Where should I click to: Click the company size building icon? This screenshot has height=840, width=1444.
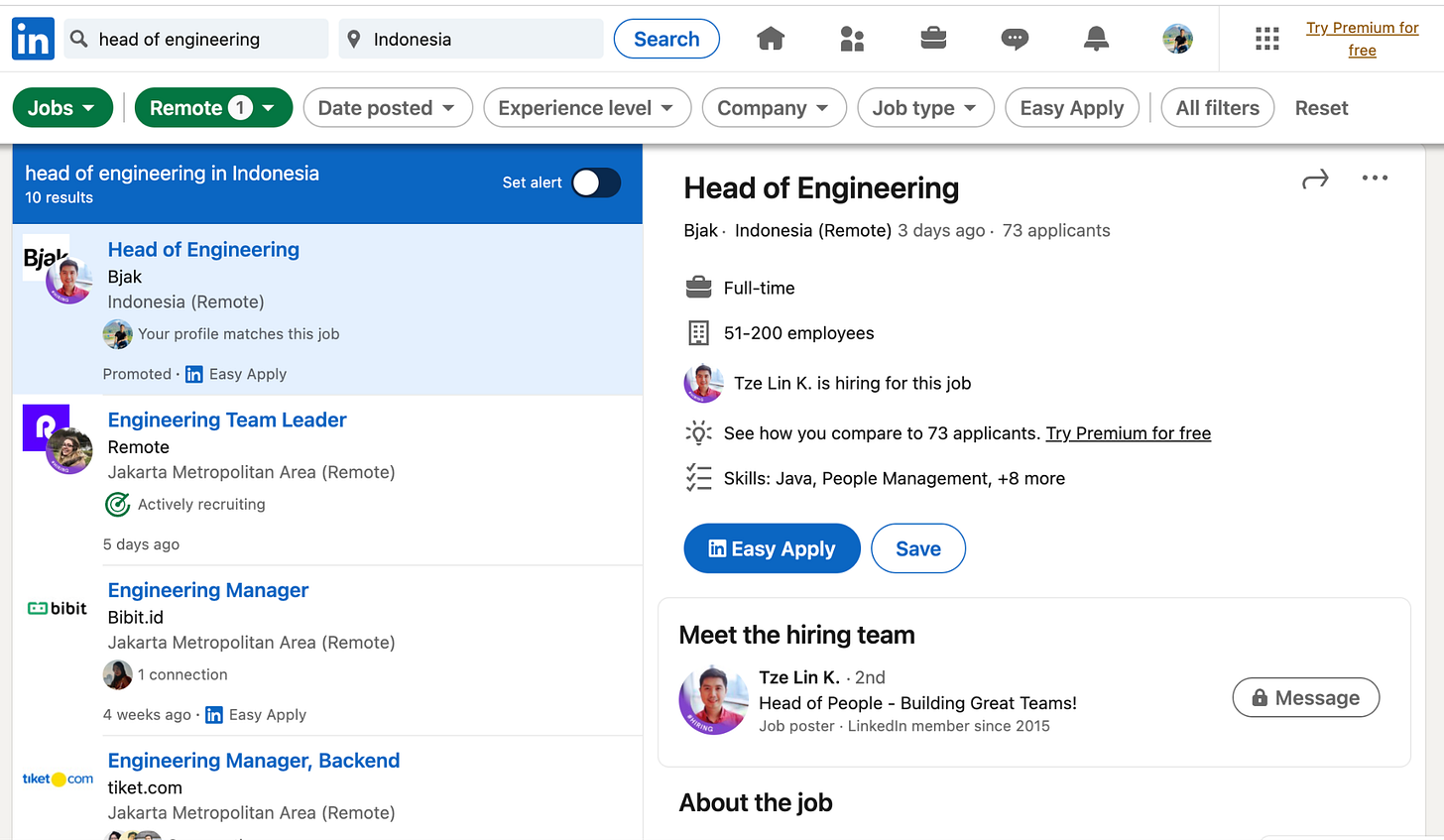(698, 333)
